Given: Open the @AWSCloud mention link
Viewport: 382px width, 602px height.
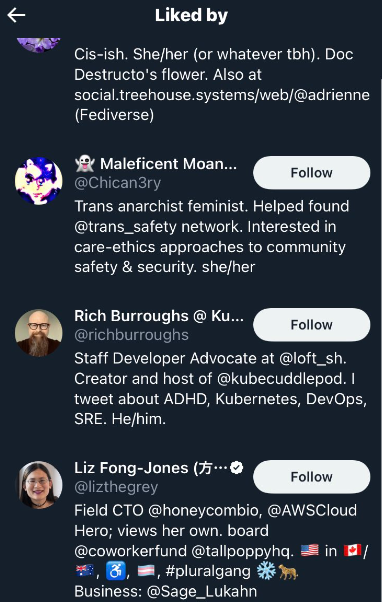Looking at the screenshot, I should 312,511.
